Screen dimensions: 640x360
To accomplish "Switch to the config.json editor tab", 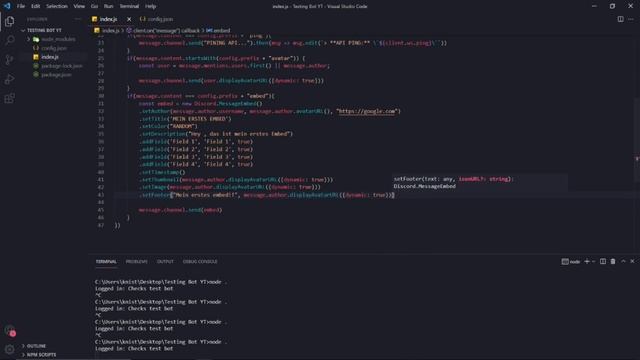I will coord(157,19).
